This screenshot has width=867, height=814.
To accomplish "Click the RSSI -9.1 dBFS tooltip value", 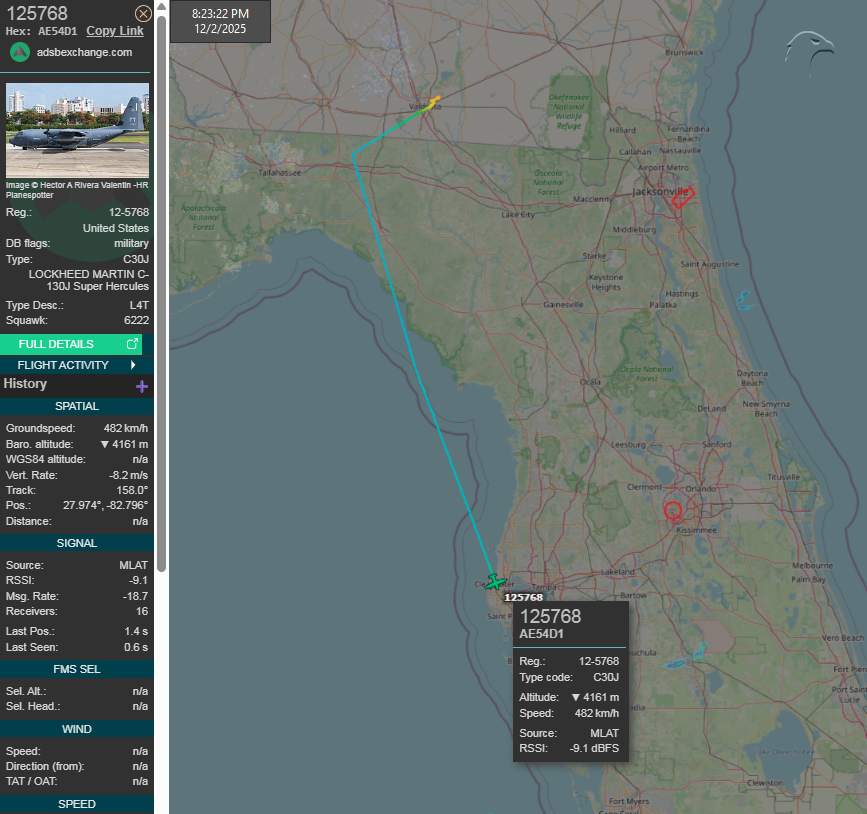I will [594, 748].
